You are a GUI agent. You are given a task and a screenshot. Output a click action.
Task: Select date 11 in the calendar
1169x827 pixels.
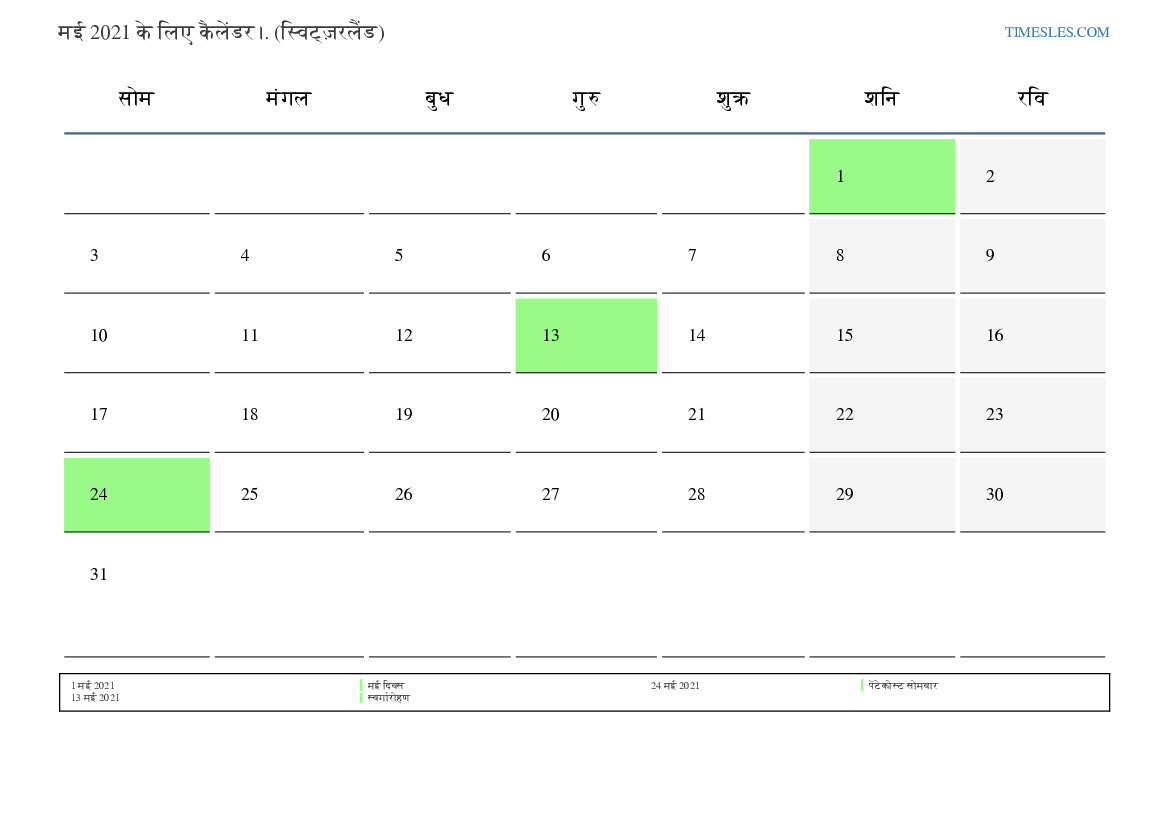point(289,335)
